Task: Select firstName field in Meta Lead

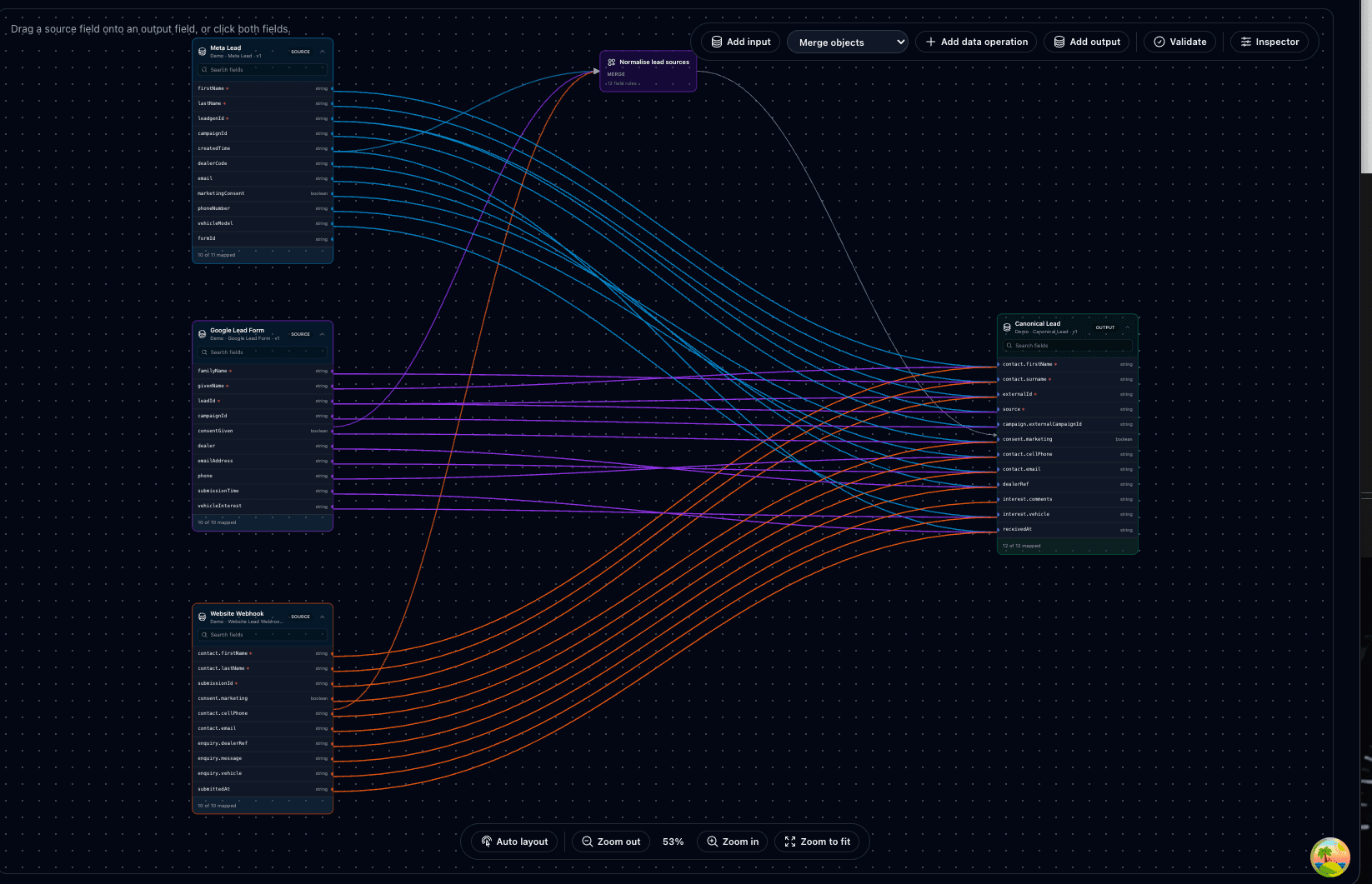Action: 263,88
